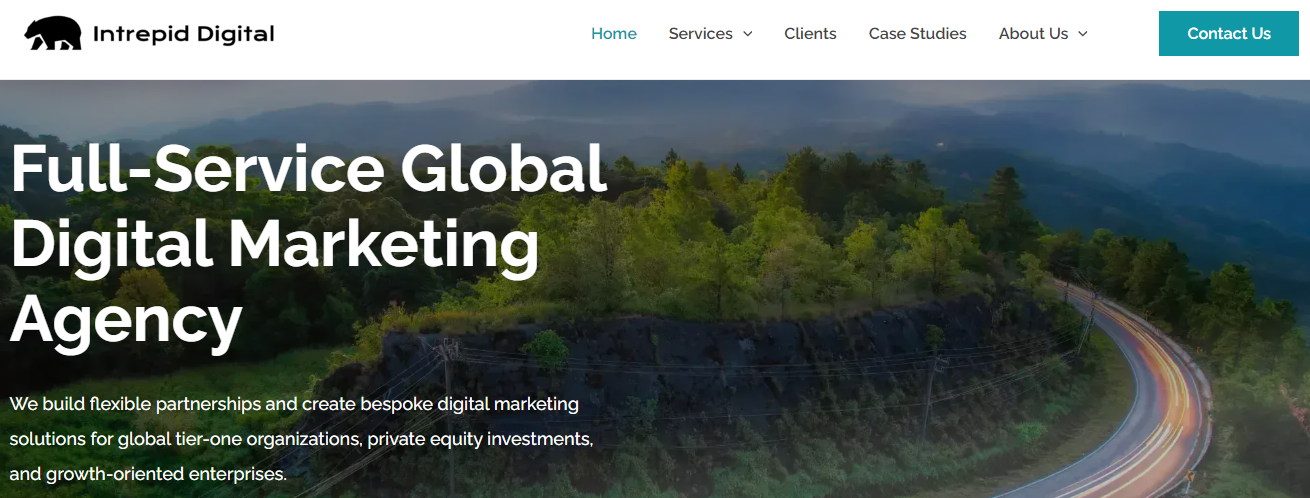Click the teal Contact Us button
The height and width of the screenshot is (498, 1310).
[x=1229, y=34]
